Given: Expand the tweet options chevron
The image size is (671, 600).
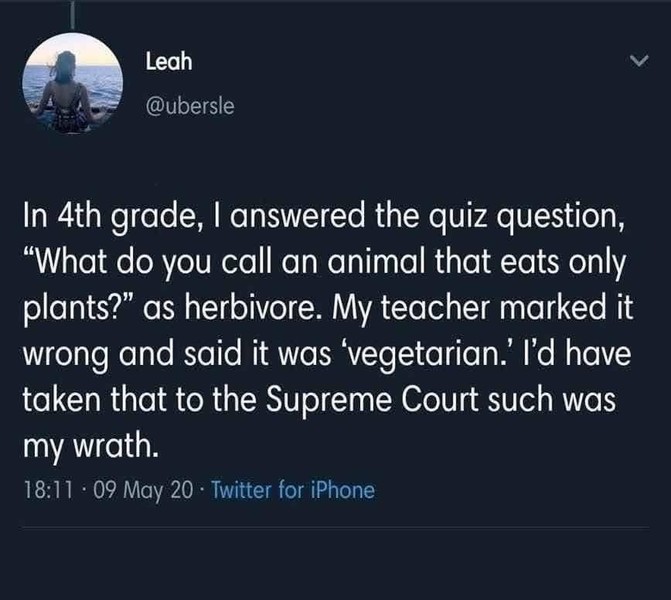Looking at the screenshot, I should tap(634, 63).
